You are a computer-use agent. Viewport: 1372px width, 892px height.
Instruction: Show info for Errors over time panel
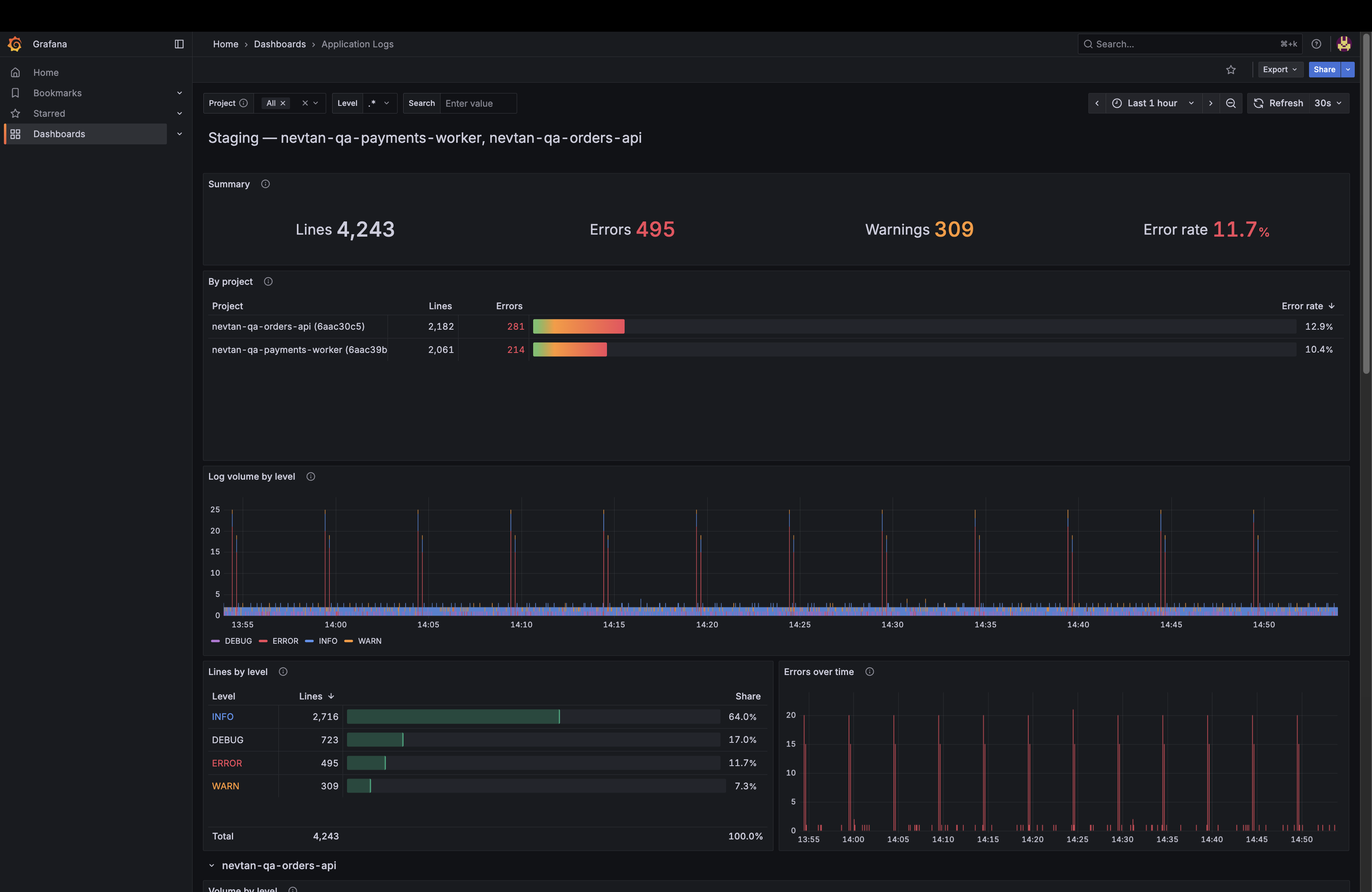coord(870,672)
